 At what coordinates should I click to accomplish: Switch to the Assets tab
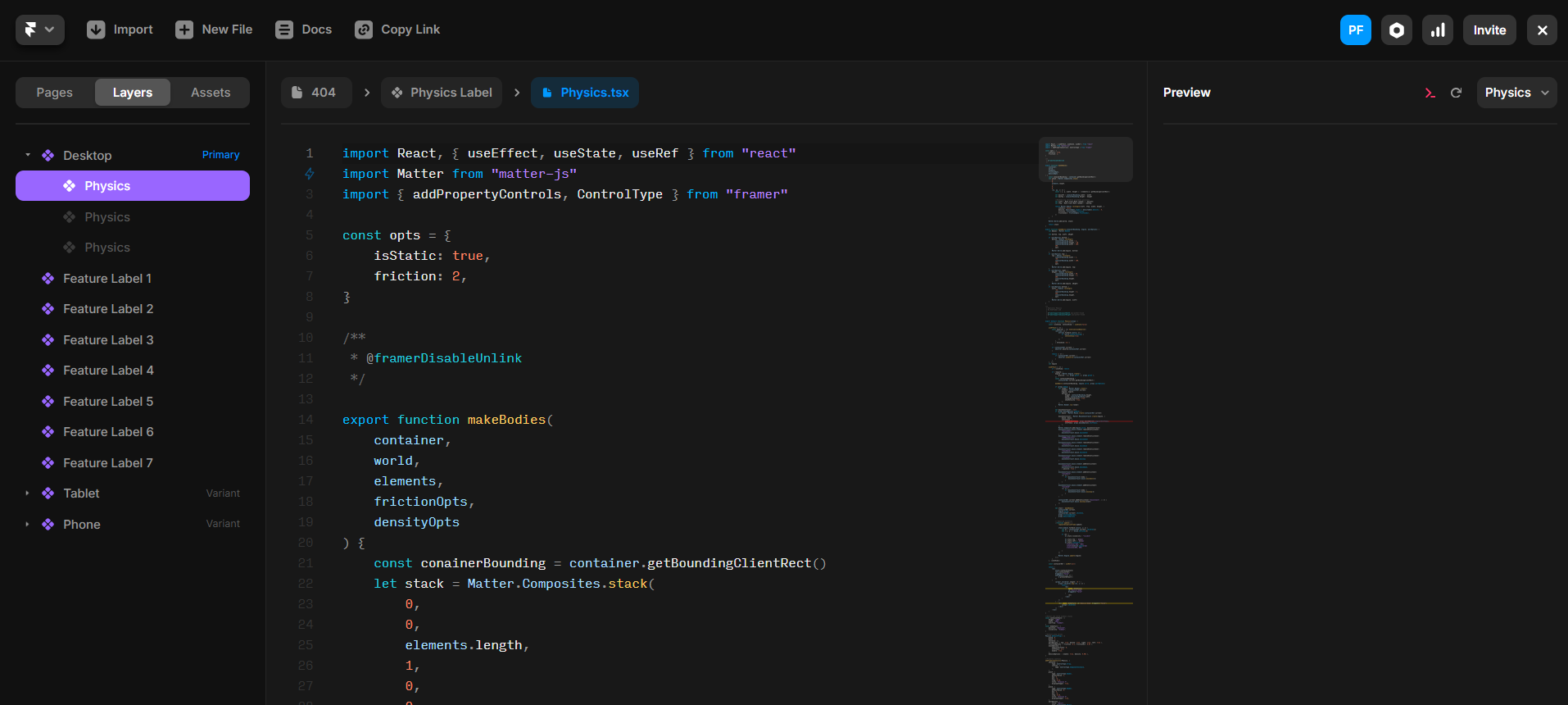pyautogui.click(x=211, y=93)
